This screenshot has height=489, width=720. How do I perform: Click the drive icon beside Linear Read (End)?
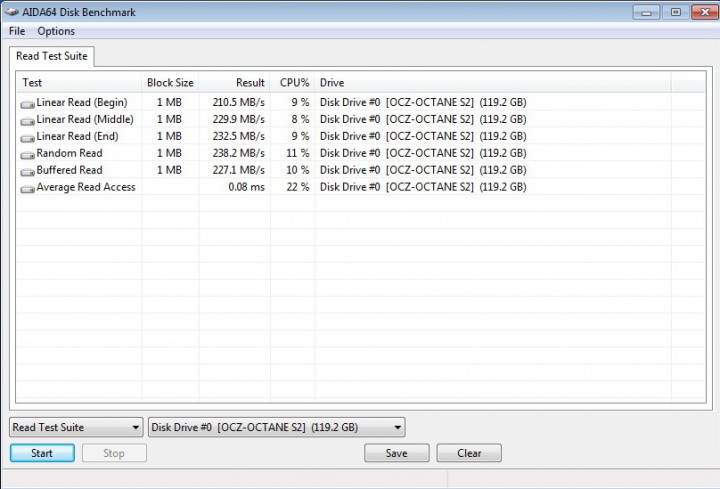click(28, 138)
